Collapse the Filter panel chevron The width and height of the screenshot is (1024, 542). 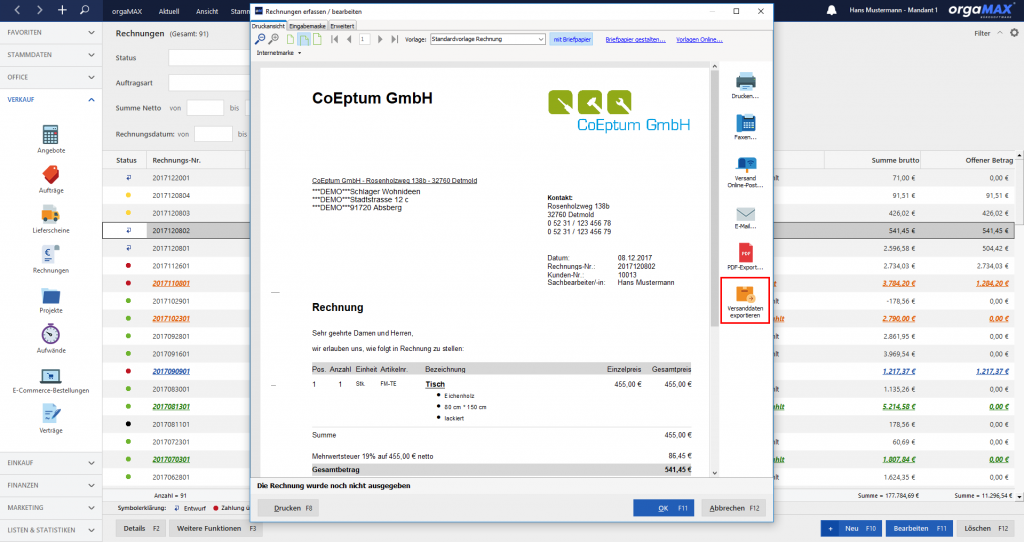point(999,33)
